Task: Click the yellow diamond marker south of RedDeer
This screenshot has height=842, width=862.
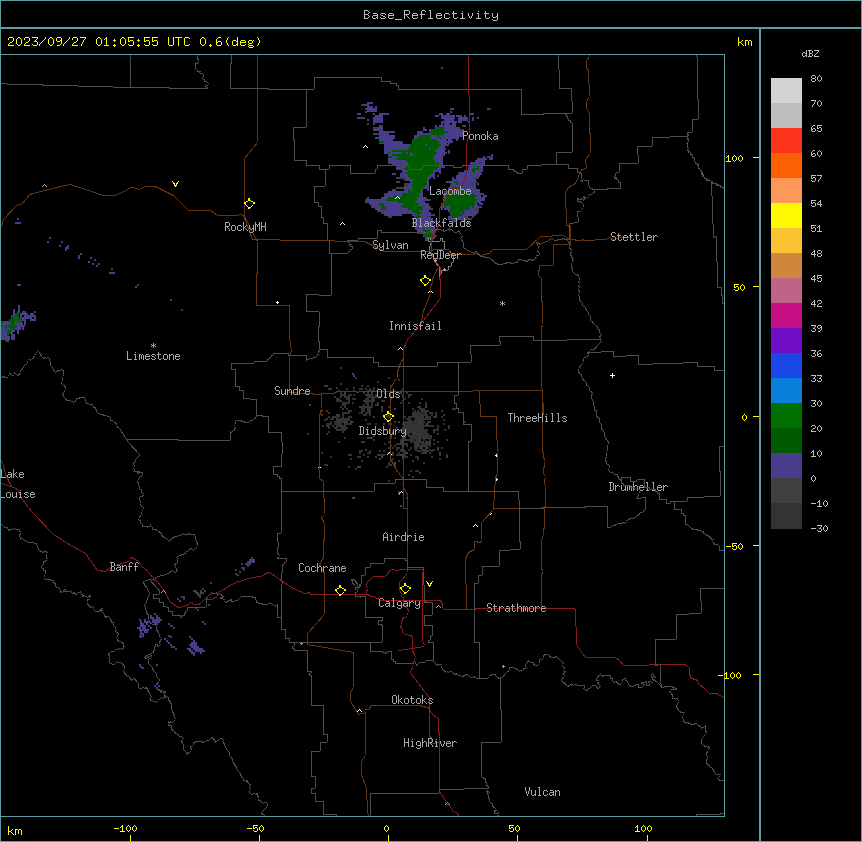Action: (x=425, y=281)
